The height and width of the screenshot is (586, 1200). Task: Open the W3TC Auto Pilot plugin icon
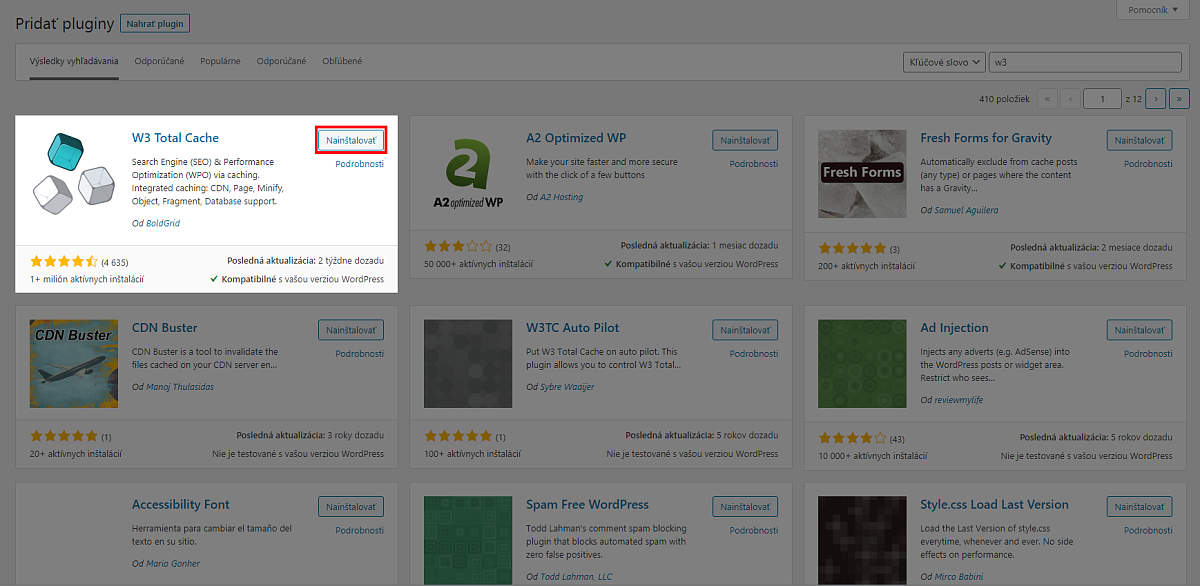click(469, 364)
